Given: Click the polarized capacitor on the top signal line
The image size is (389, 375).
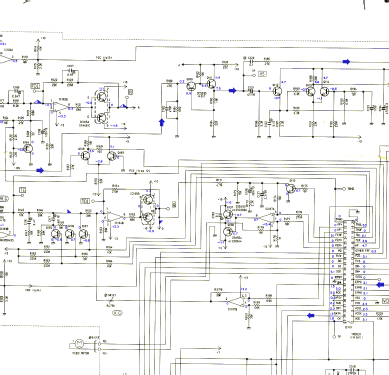Looking at the screenshot, I should pyautogui.click(x=251, y=61).
